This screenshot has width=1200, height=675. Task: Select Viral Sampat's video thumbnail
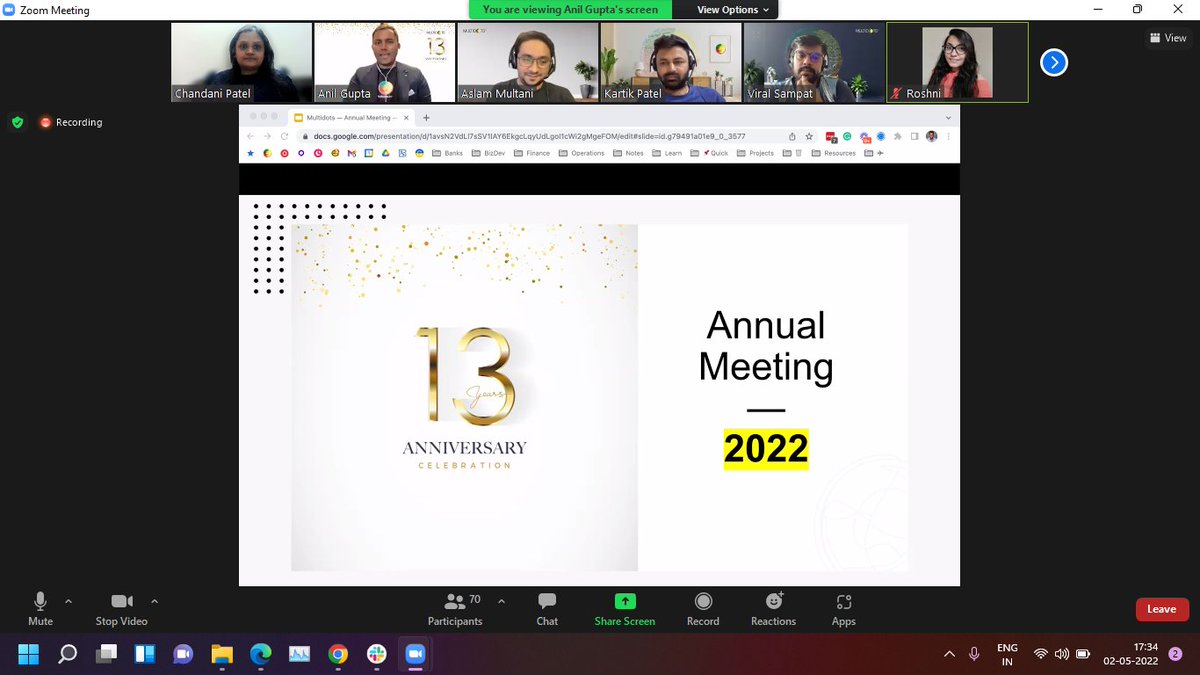pyautogui.click(x=814, y=63)
